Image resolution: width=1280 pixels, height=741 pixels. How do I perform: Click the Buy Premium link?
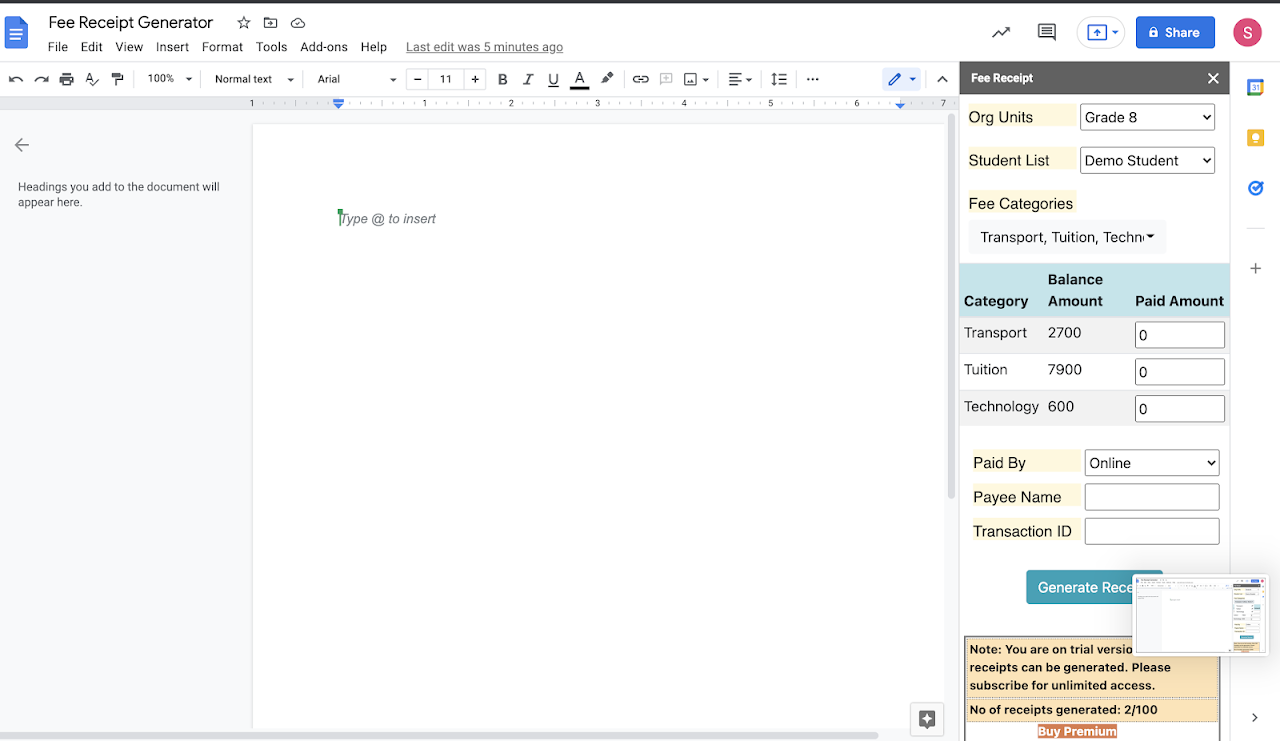1077,731
